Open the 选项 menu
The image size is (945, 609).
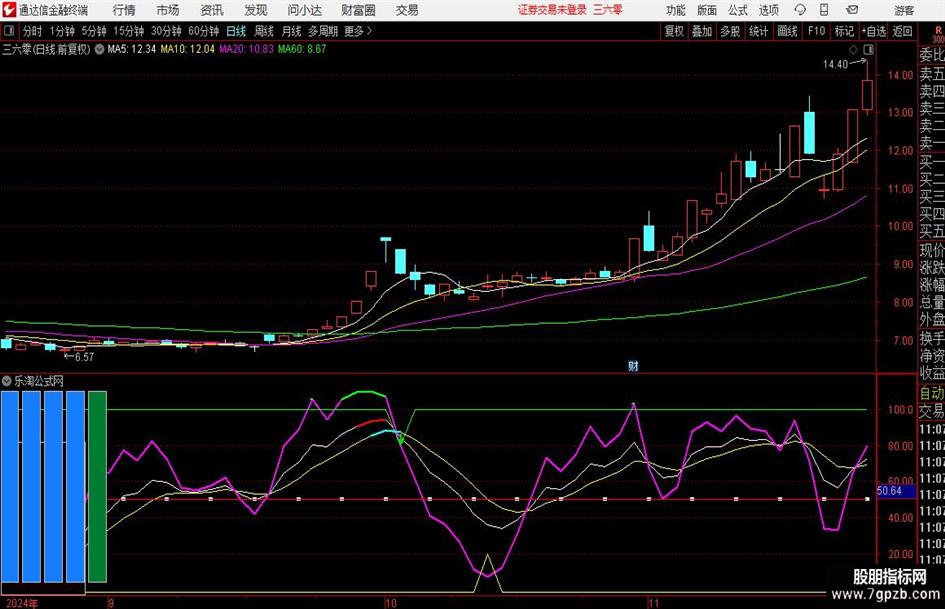click(768, 10)
